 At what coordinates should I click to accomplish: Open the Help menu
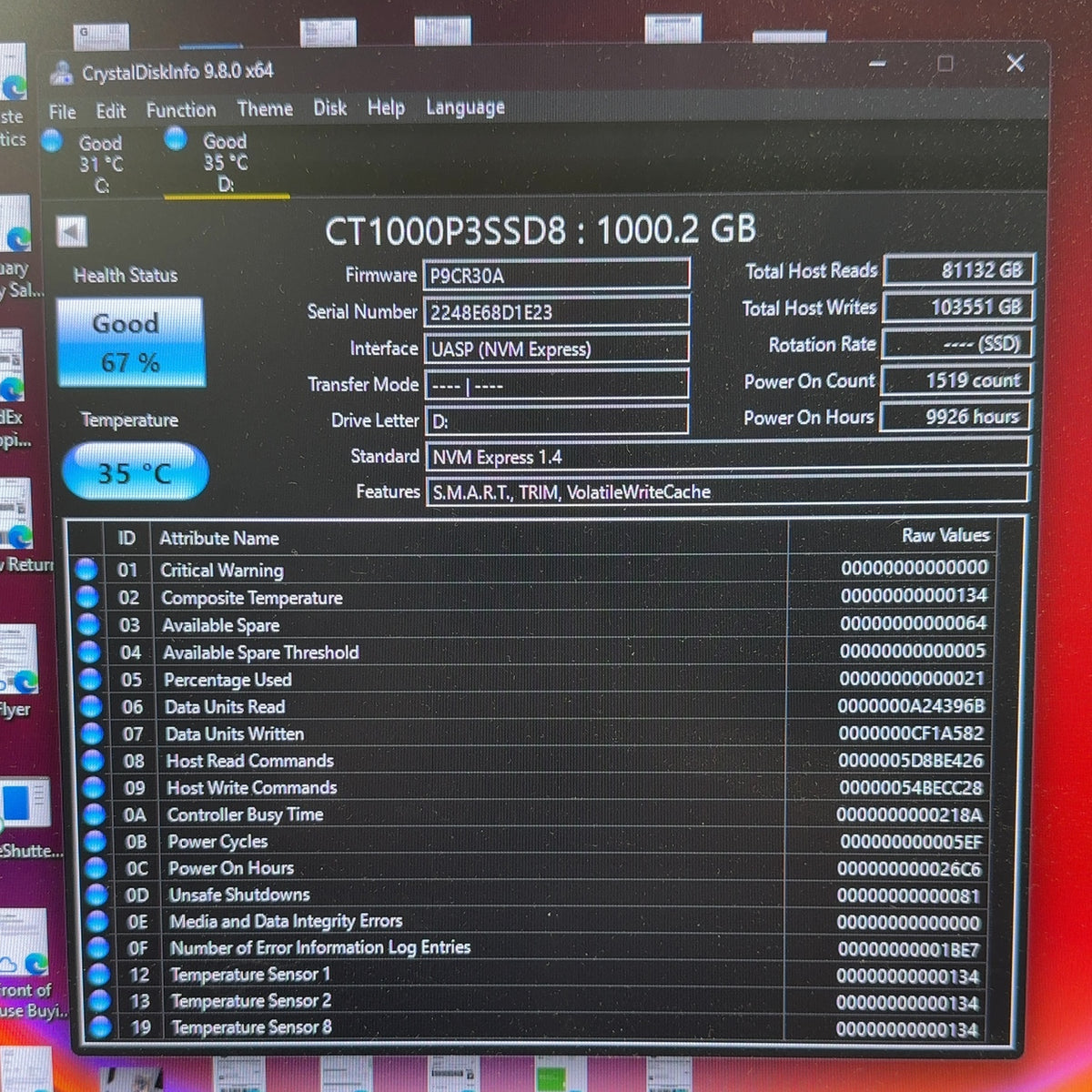386,108
